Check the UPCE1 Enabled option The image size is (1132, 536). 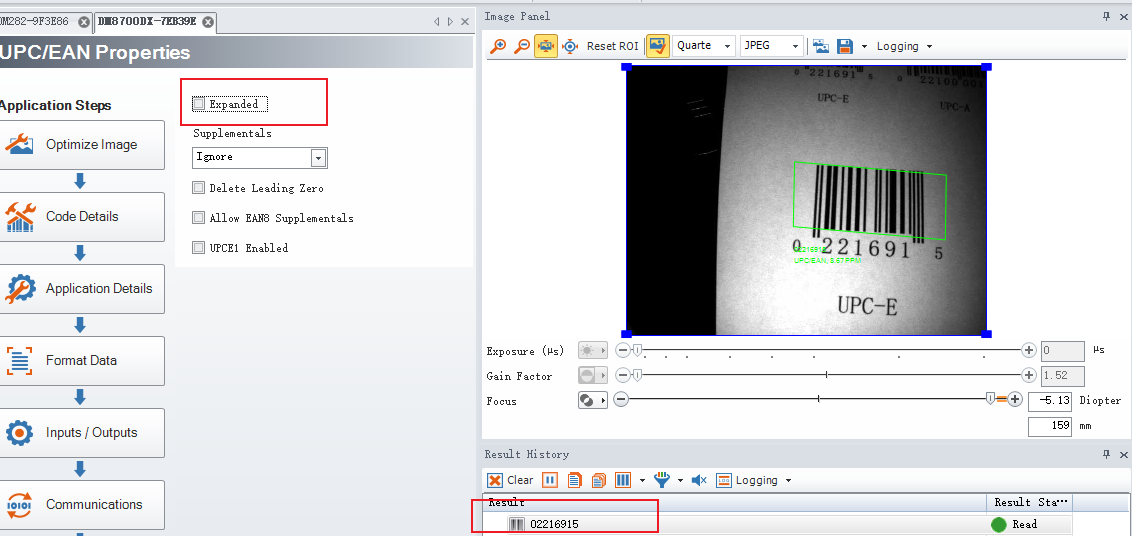click(199, 248)
